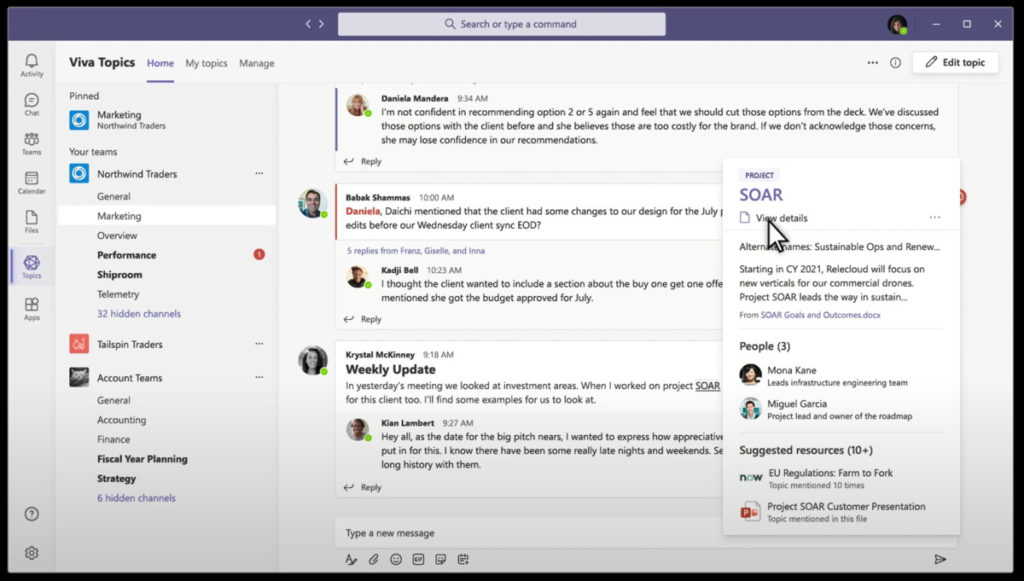The image size is (1024, 581).
Task: Open the Fiscal Year Planning channel
Action: [142, 459]
